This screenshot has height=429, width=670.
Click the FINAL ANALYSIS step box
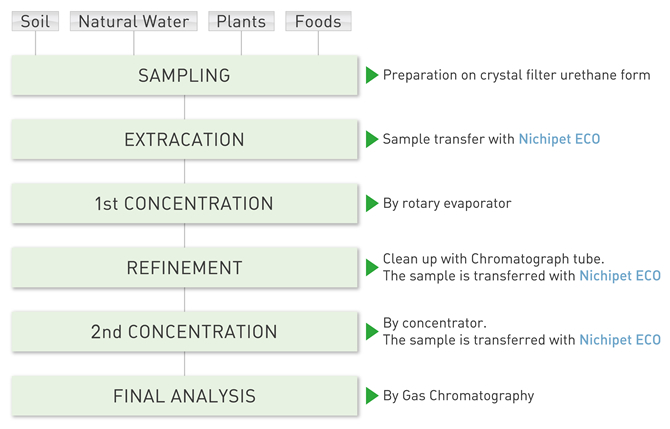coord(185,396)
